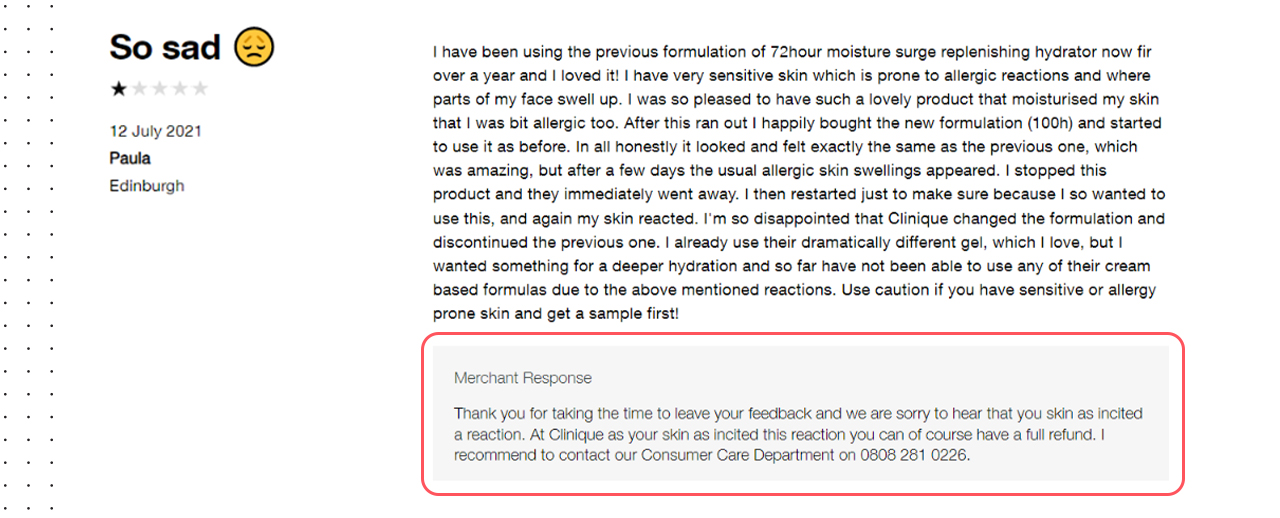Viewport: 1280px width, 518px height.
Task: Select the fourth empty rating star
Action: (x=179, y=89)
